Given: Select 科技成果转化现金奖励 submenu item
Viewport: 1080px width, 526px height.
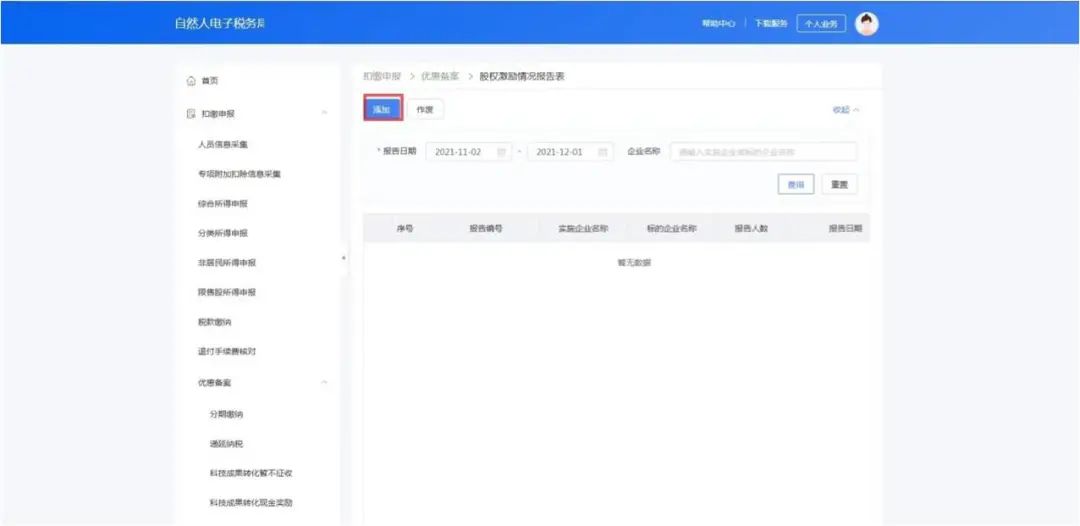Looking at the screenshot, I should click(251, 503).
